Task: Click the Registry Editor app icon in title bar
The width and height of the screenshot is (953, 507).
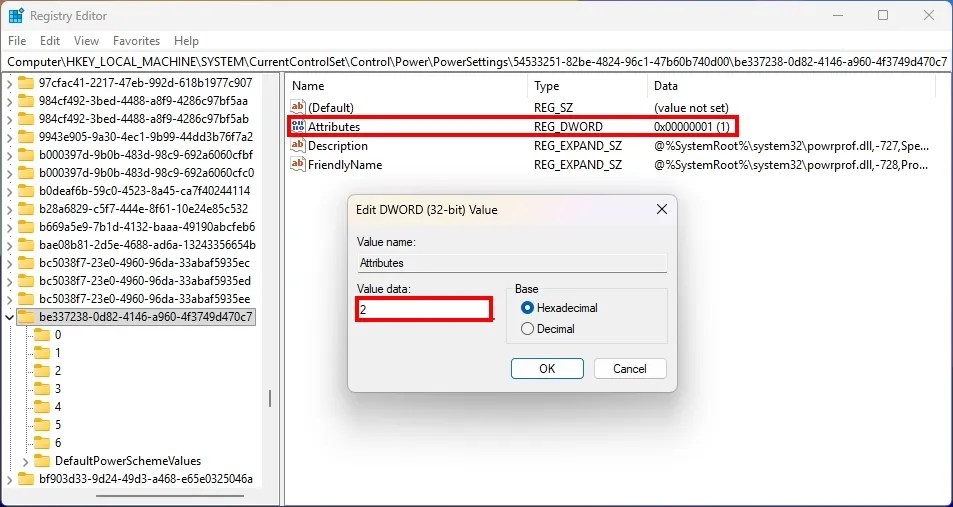Action: pyautogui.click(x=16, y=16)
